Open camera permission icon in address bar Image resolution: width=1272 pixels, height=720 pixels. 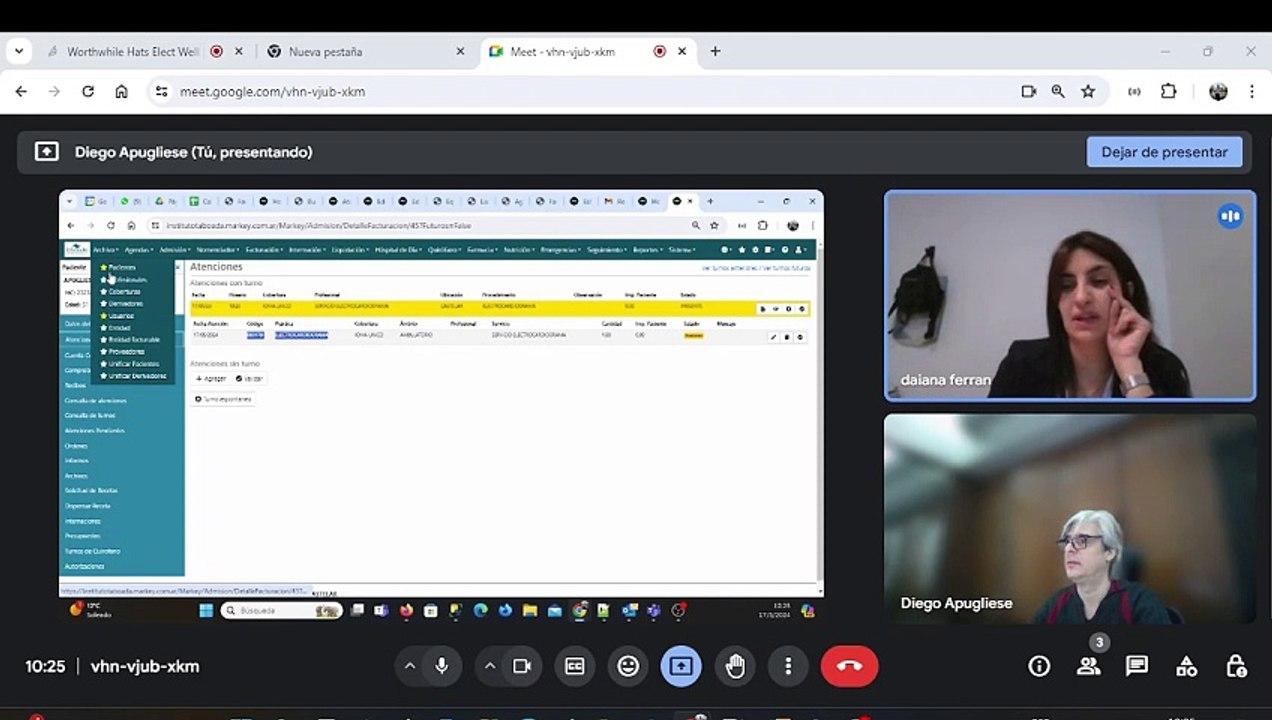coord(1028,91)
